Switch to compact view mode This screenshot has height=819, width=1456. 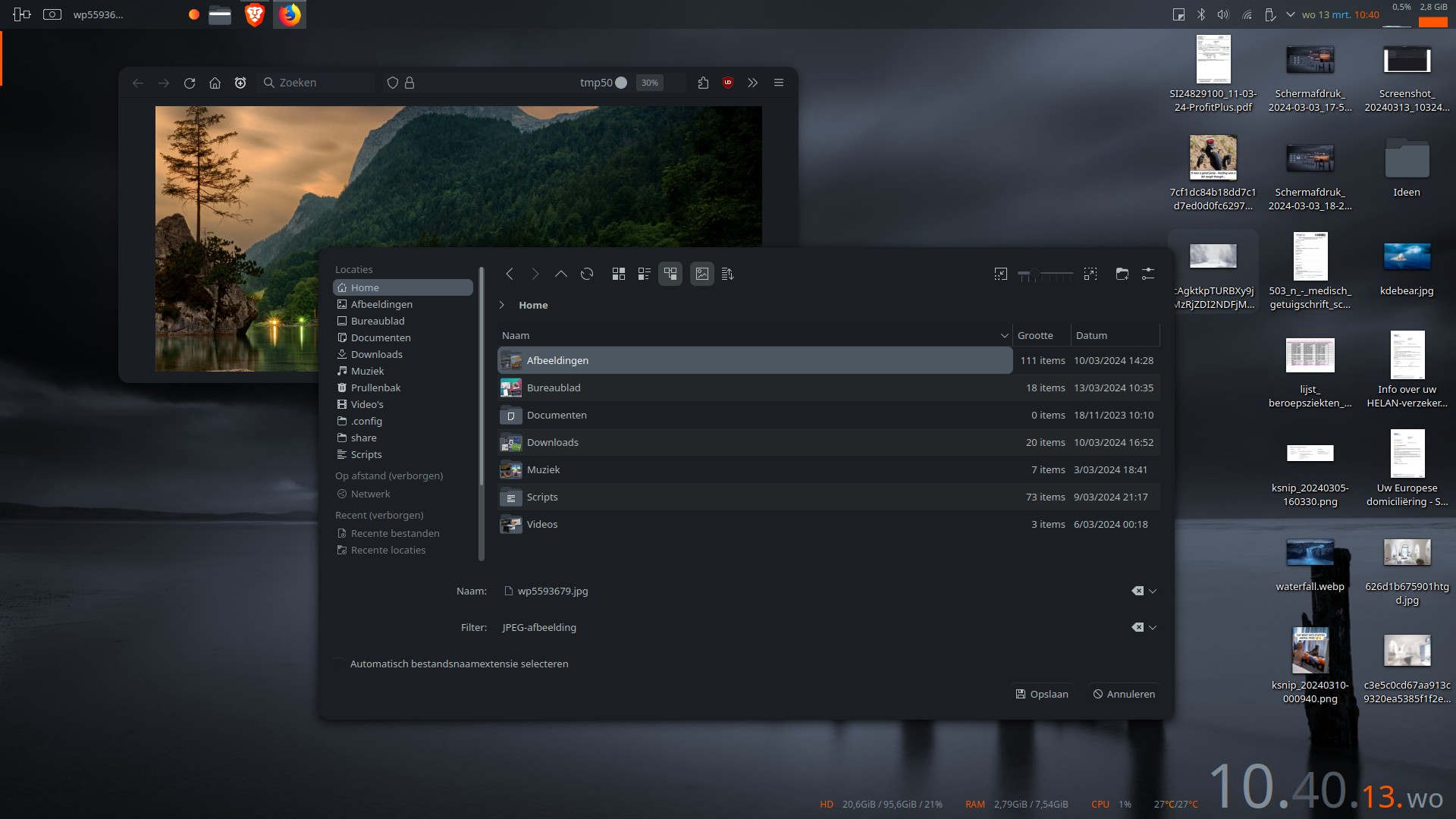(645, 274)
